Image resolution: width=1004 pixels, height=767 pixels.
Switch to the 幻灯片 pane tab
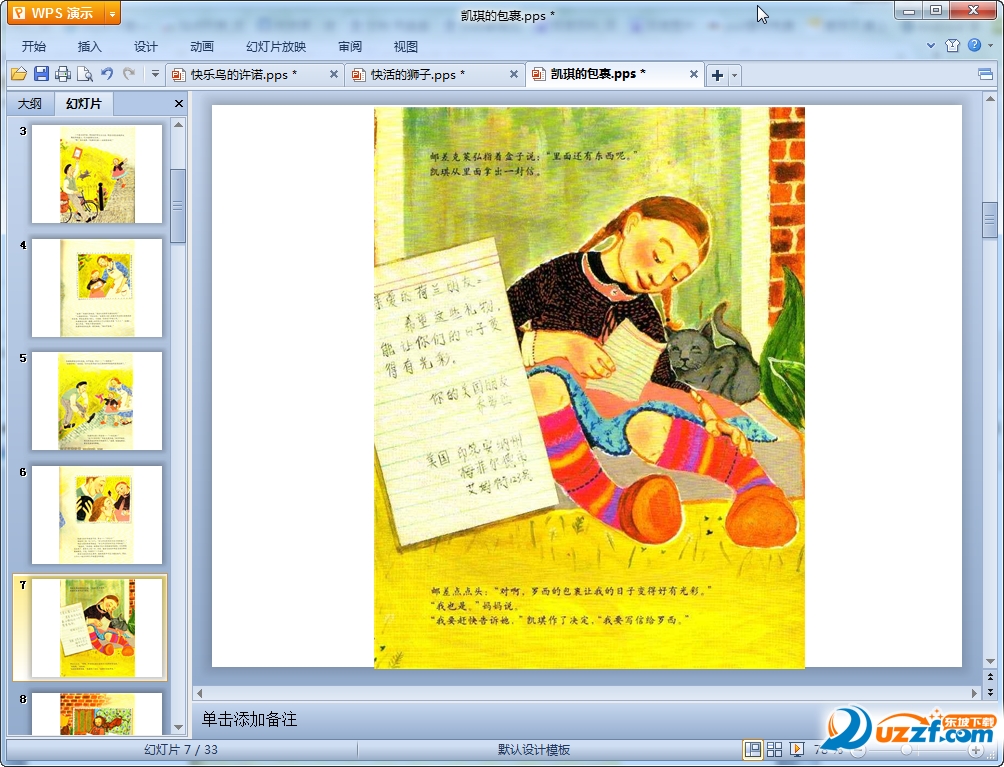[84, 104]
